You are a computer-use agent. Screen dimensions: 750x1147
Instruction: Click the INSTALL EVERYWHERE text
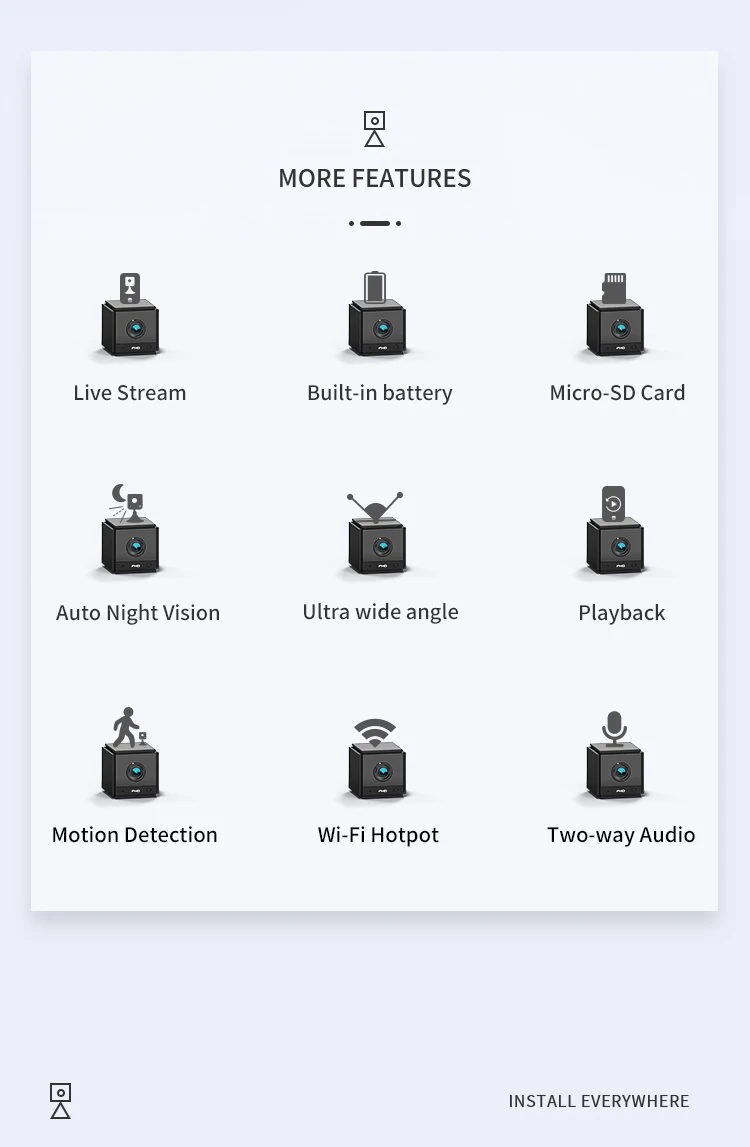[x=599, y=1101]
